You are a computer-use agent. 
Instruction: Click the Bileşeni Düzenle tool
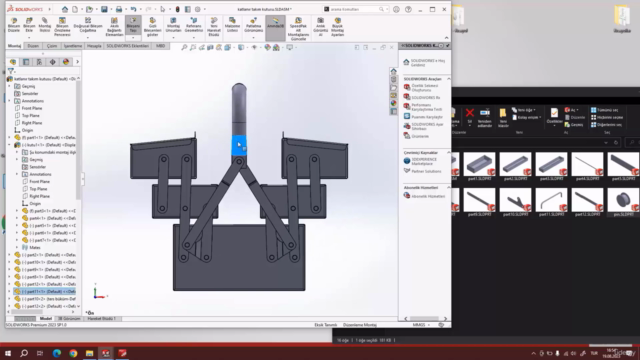(x=14, y=26)
